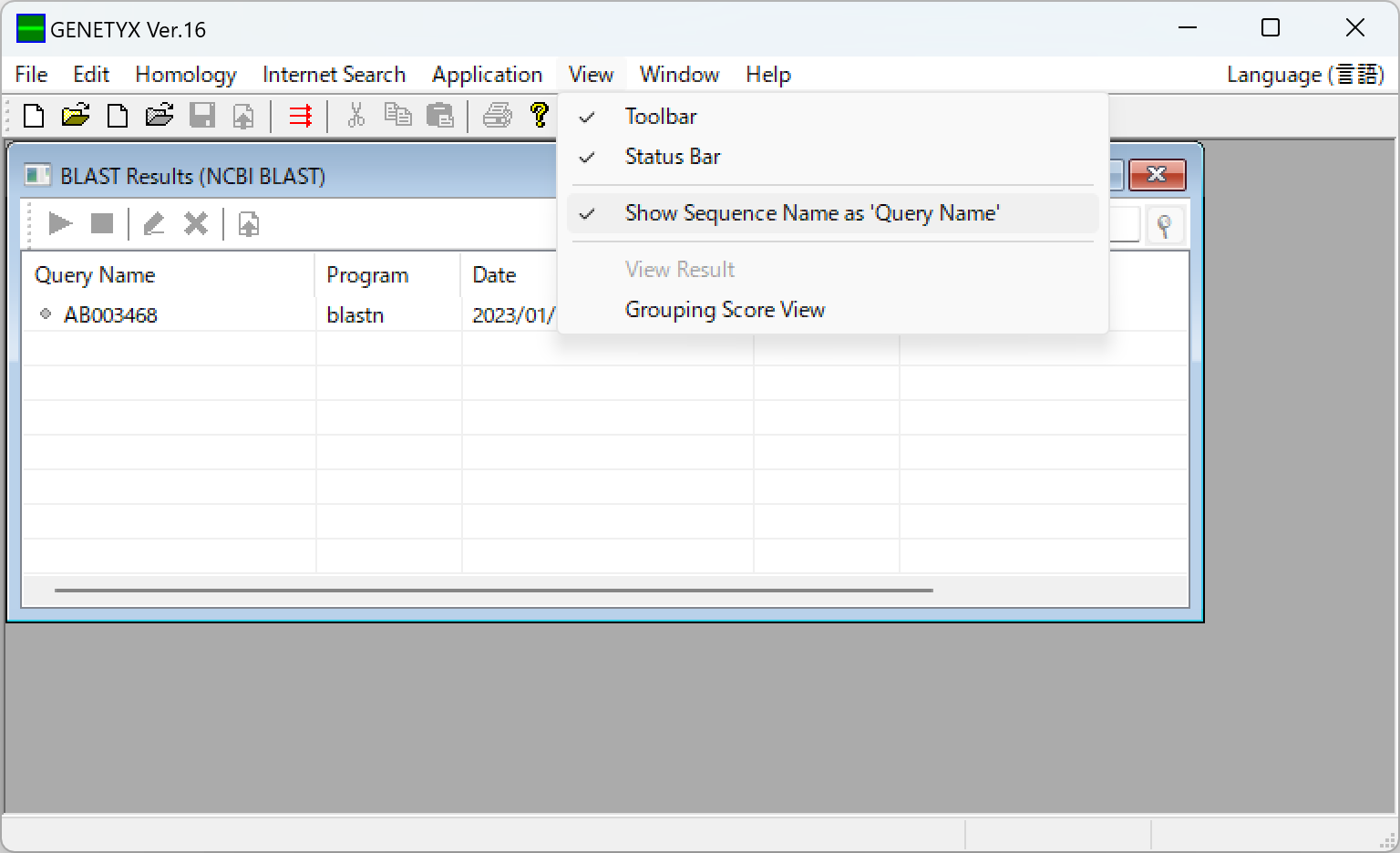Click the yellow question mark help icon
Screen dimensions: 1400x853
540,116
